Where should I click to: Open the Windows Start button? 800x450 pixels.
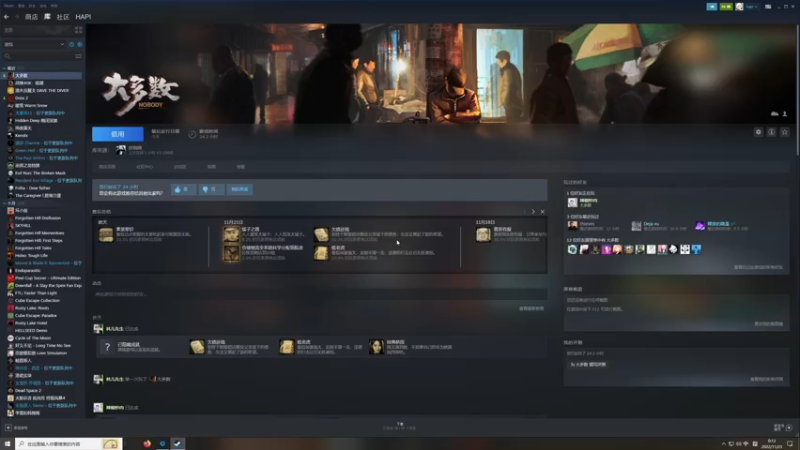pos(7,444)
